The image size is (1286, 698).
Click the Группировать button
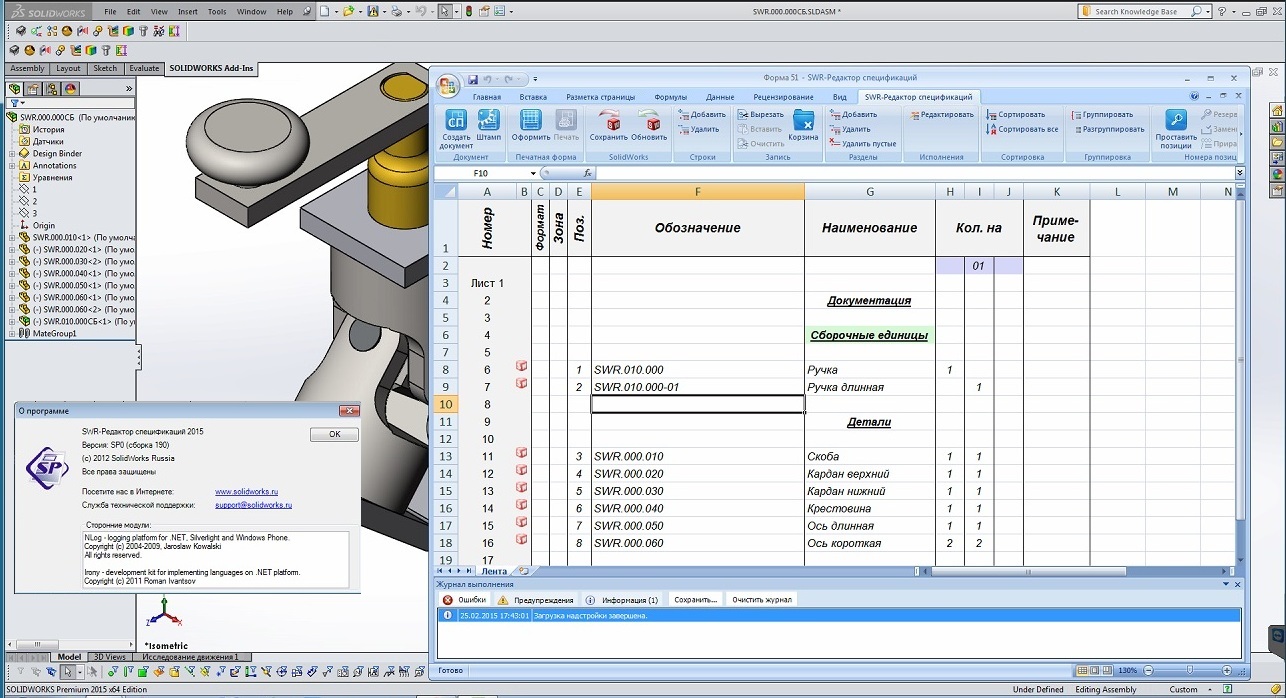1101,114
